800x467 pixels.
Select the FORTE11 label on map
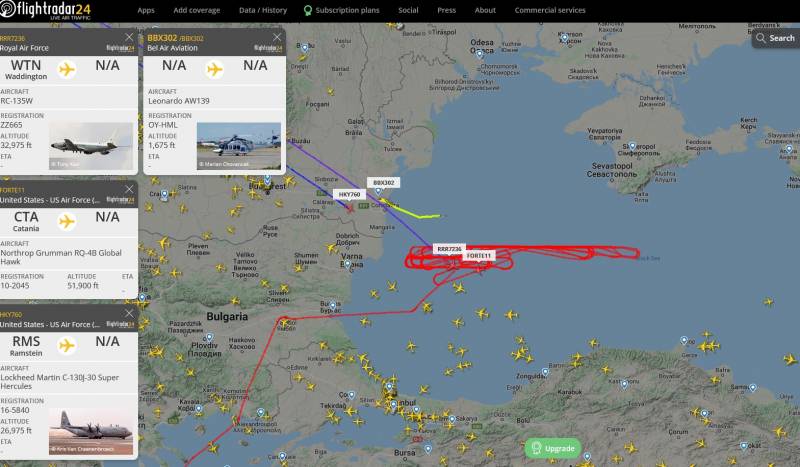[x=479, y=256]
